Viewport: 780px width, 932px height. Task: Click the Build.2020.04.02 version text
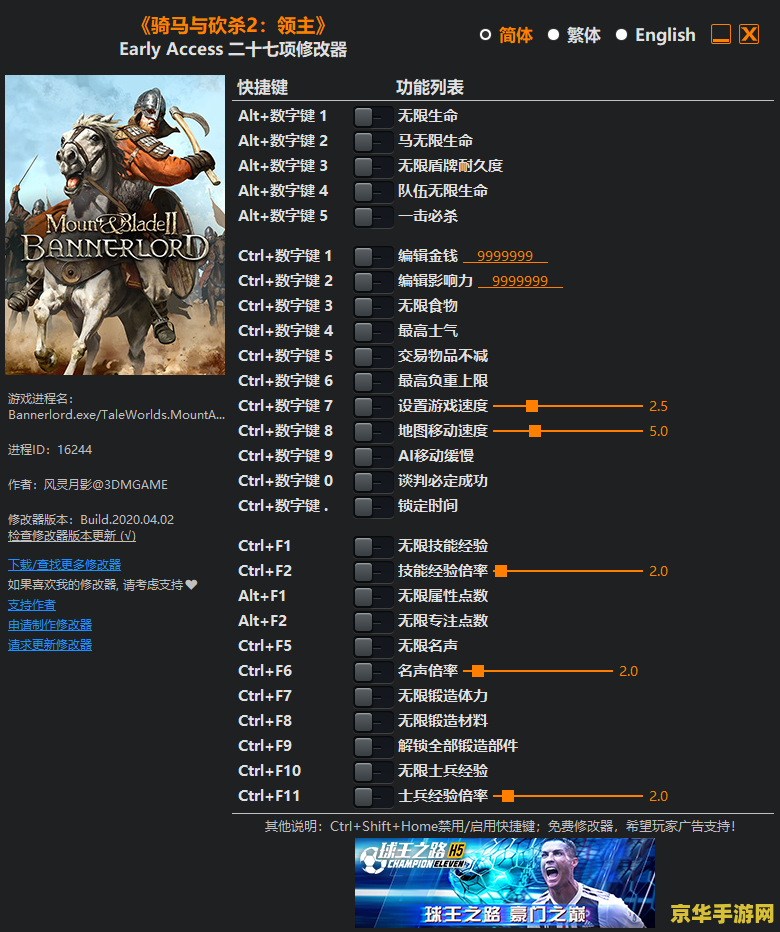tap(127, 519)
